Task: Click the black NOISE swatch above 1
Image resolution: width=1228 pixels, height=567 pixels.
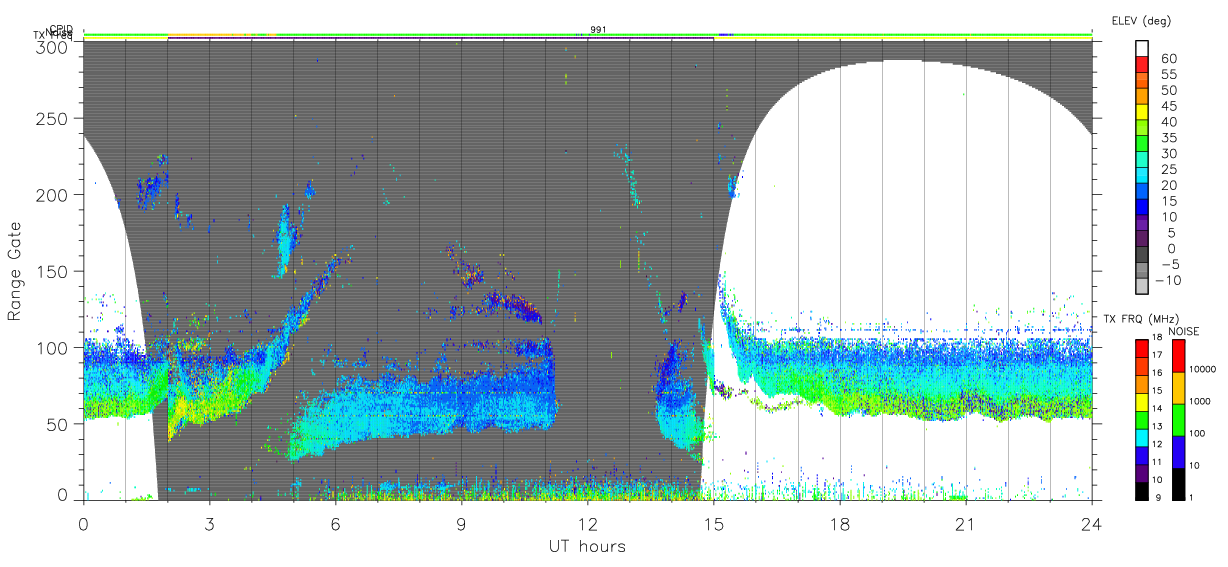Action: click(x=1177, y=482)
